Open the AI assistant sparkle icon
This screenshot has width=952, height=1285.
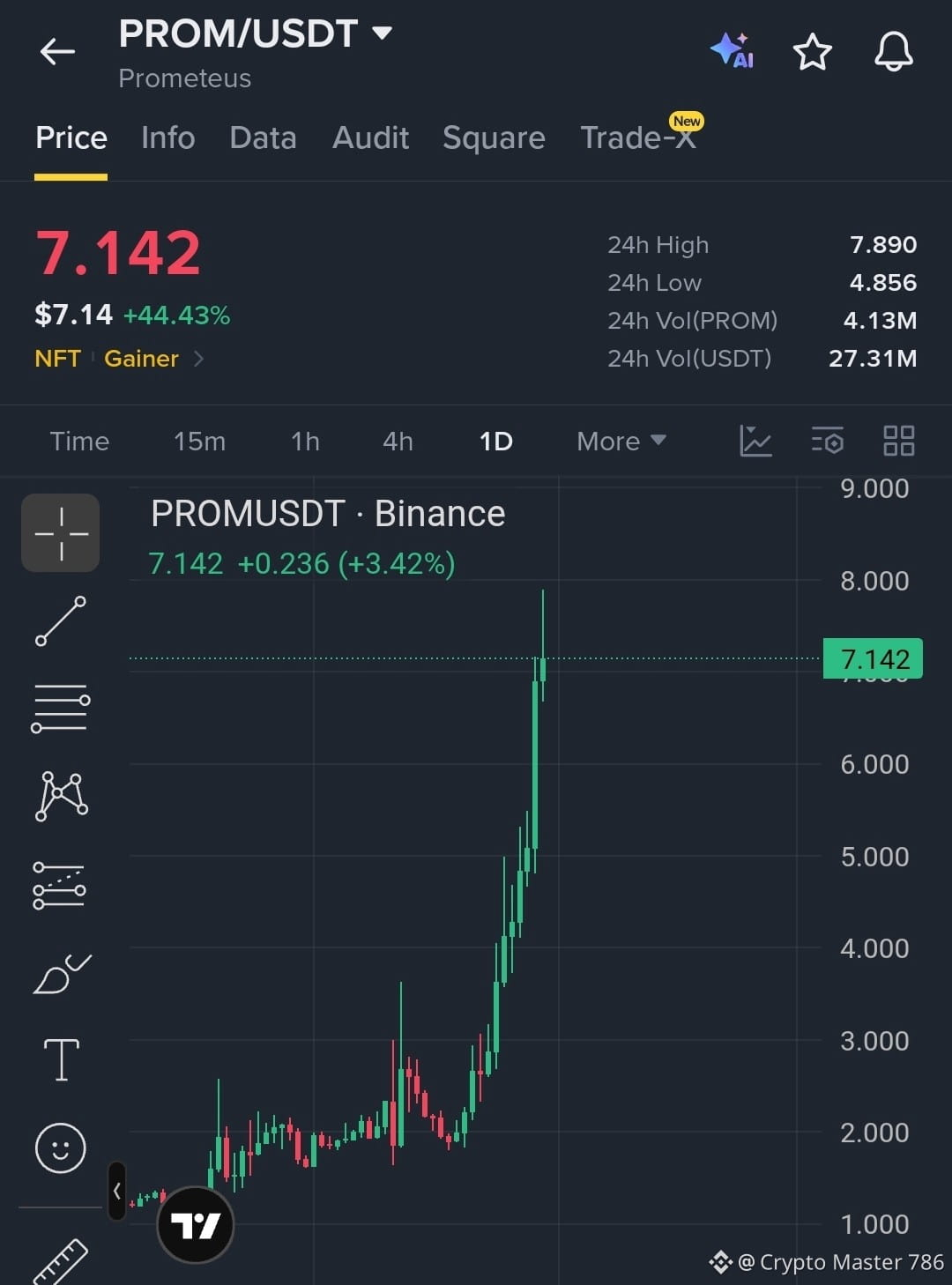[732, 50]
